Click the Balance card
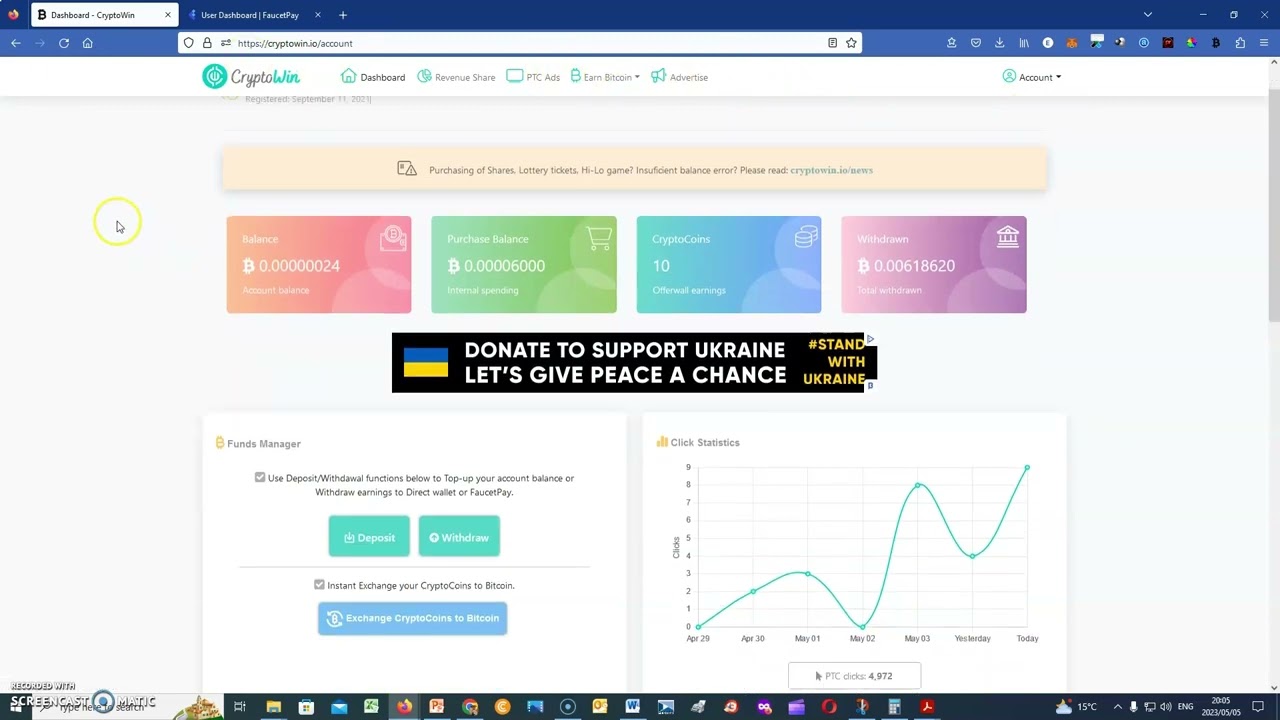Screen dimensions: 1280x720 pos(319,265)
